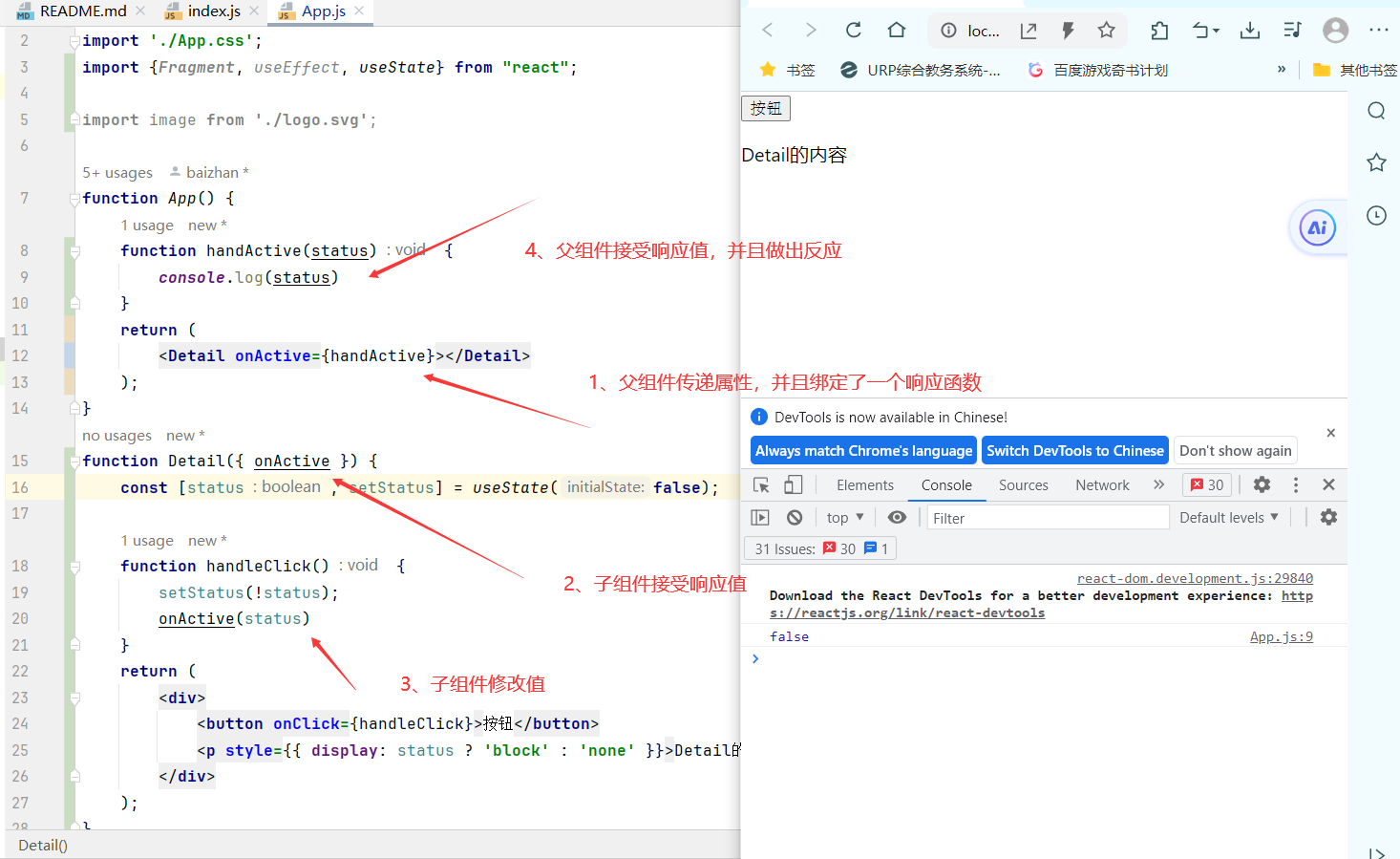This screenshot has height=859, width=1400.
Task: Reload the browser page
Action: pos(854,30)
